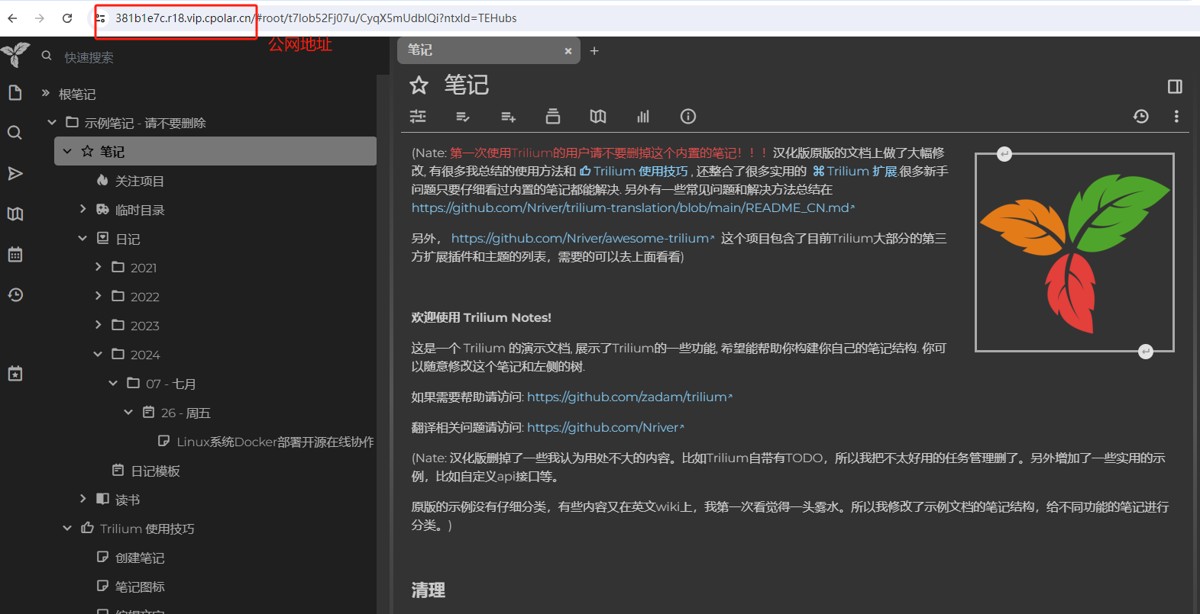The image size is (1200, 614).
Task: Select 创建笔记 note in tree
Action: pos(140,558)
